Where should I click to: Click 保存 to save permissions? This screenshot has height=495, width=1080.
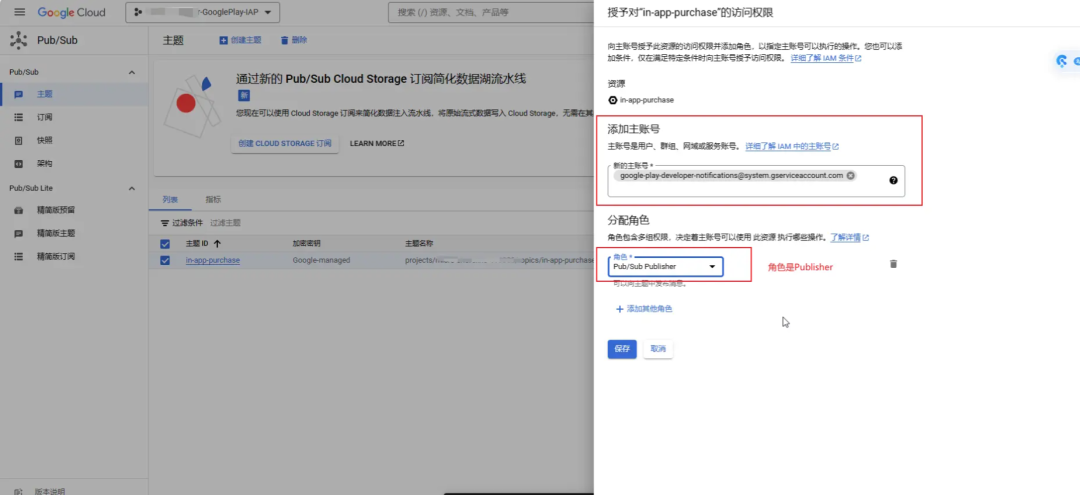click(622, 349)
